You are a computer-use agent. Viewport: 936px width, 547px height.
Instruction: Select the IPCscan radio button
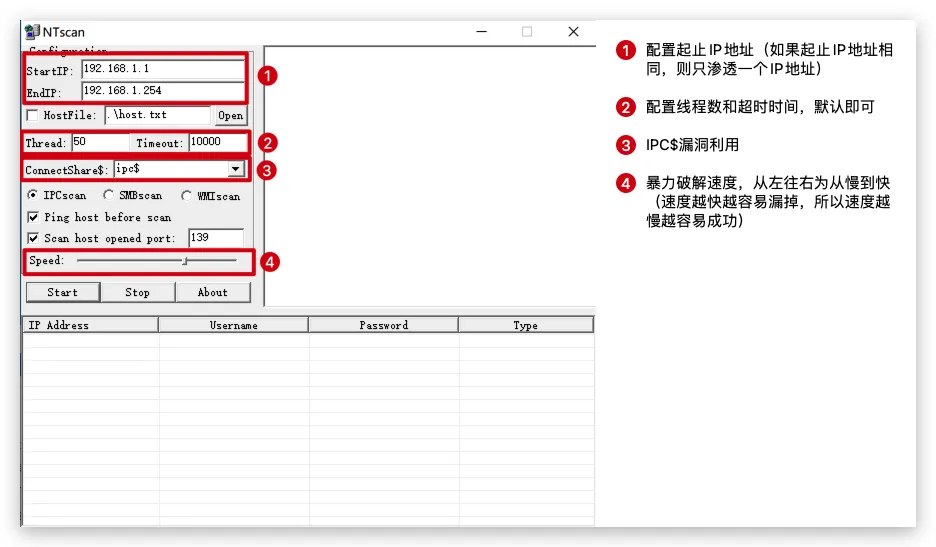tap(32, 195)
